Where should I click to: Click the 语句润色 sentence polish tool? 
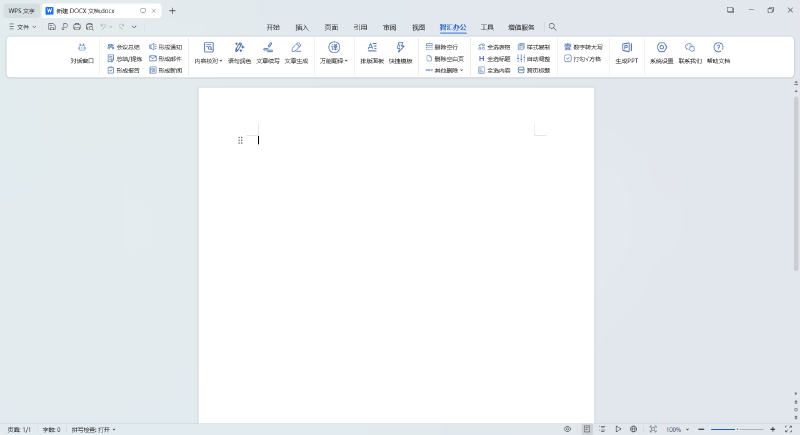239,53
